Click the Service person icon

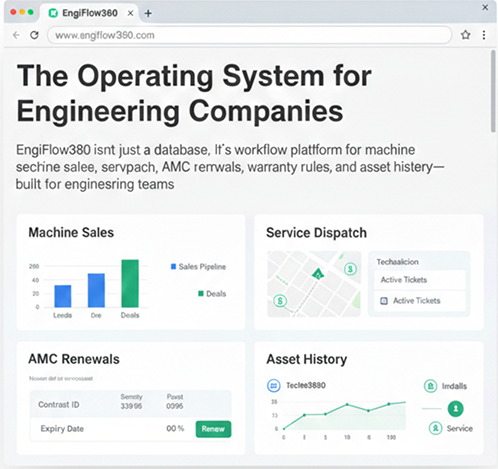click(435, 428)
